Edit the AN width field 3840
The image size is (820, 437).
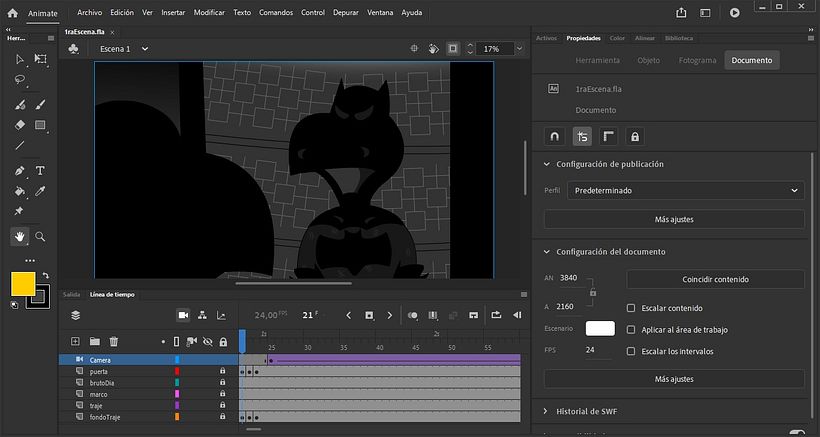[x=568, y=278]
